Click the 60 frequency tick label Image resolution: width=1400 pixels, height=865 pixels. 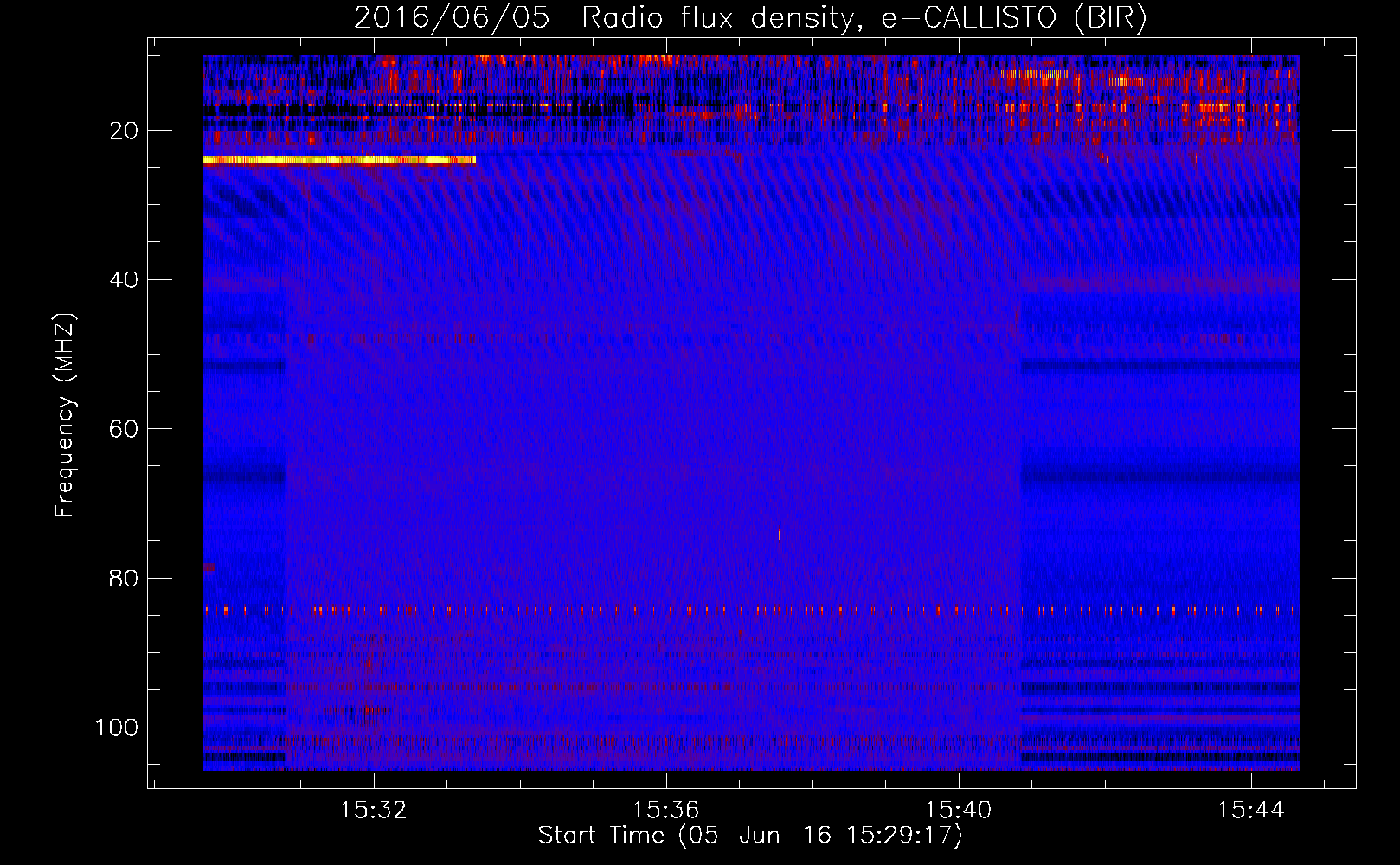[125, 429]
